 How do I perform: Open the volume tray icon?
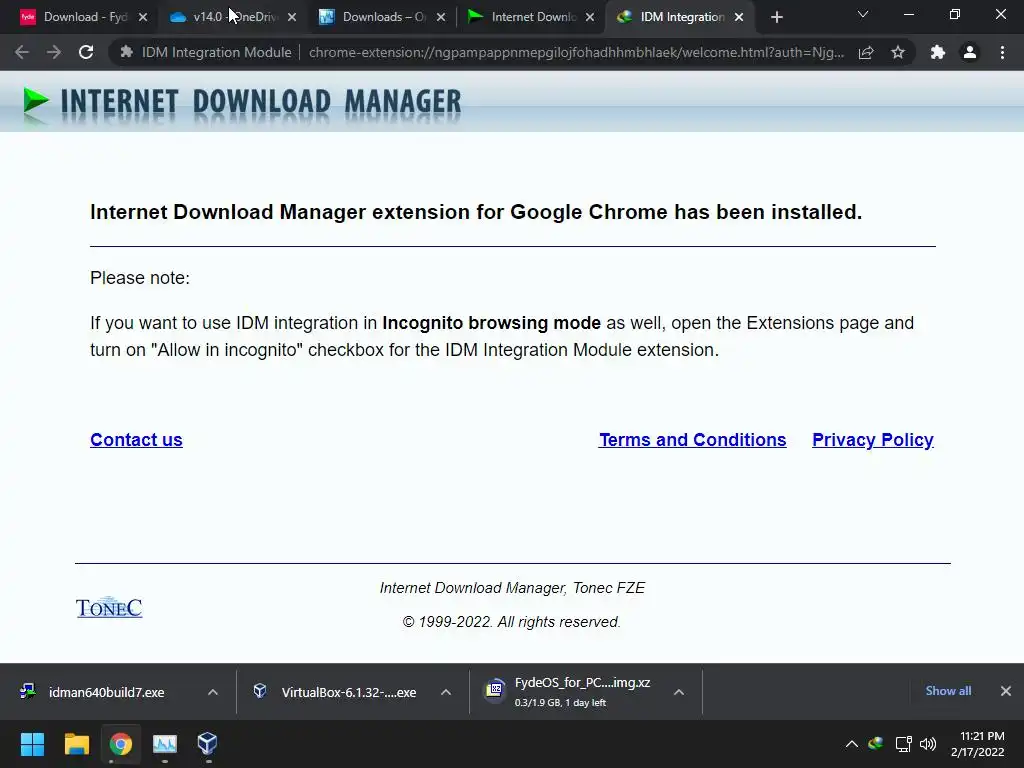point(927,744)
